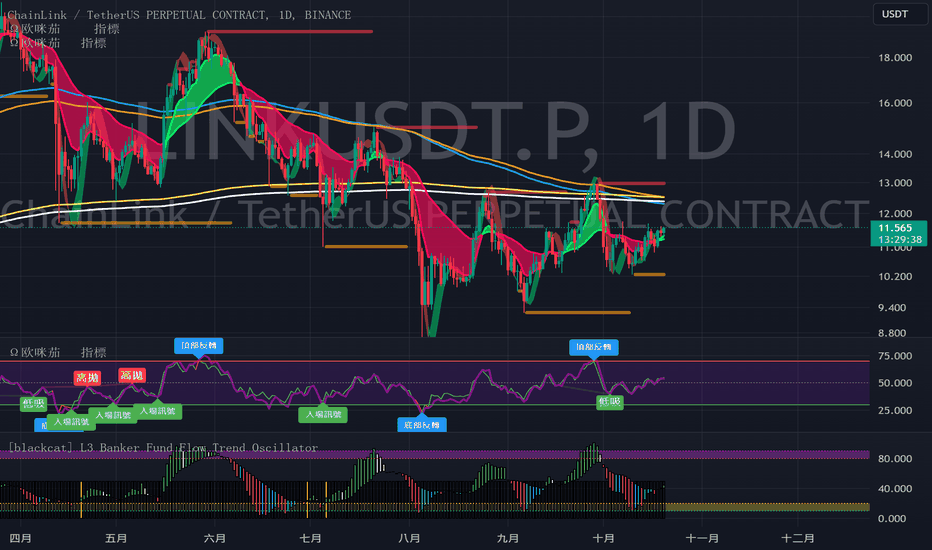Click the 0.000 fund flow axis value
Screen dimensions: 932x550
(x=892, y=518)
